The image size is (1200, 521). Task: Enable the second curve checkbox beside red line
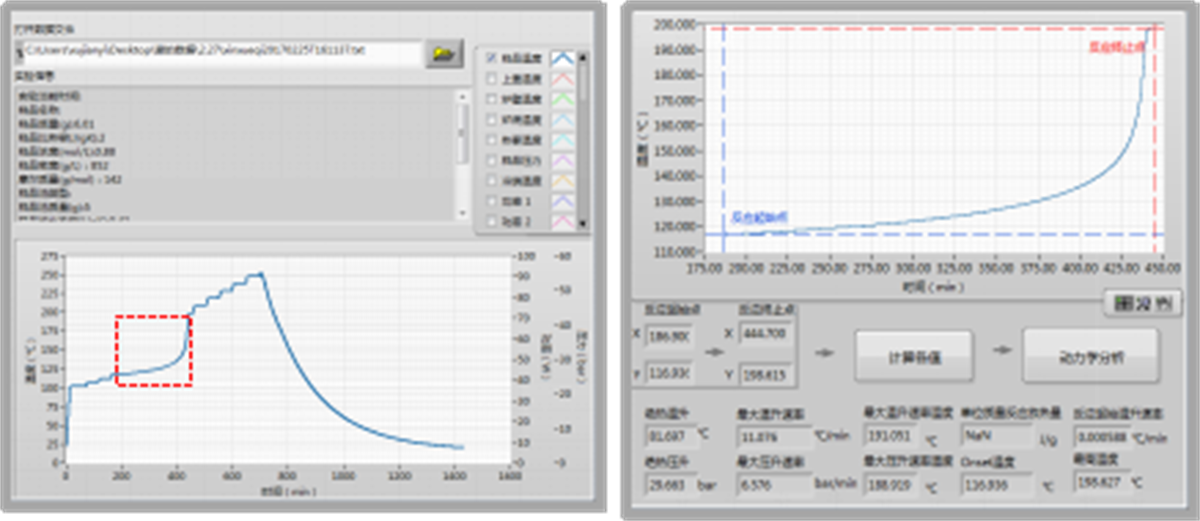pyautogui.click(x=490, y=80)
